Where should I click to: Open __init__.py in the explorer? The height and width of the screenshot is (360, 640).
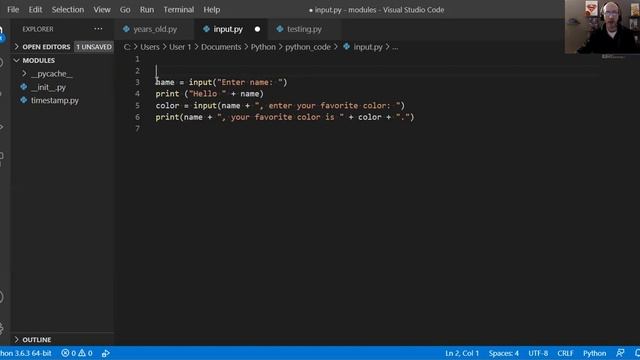point(48,87)
